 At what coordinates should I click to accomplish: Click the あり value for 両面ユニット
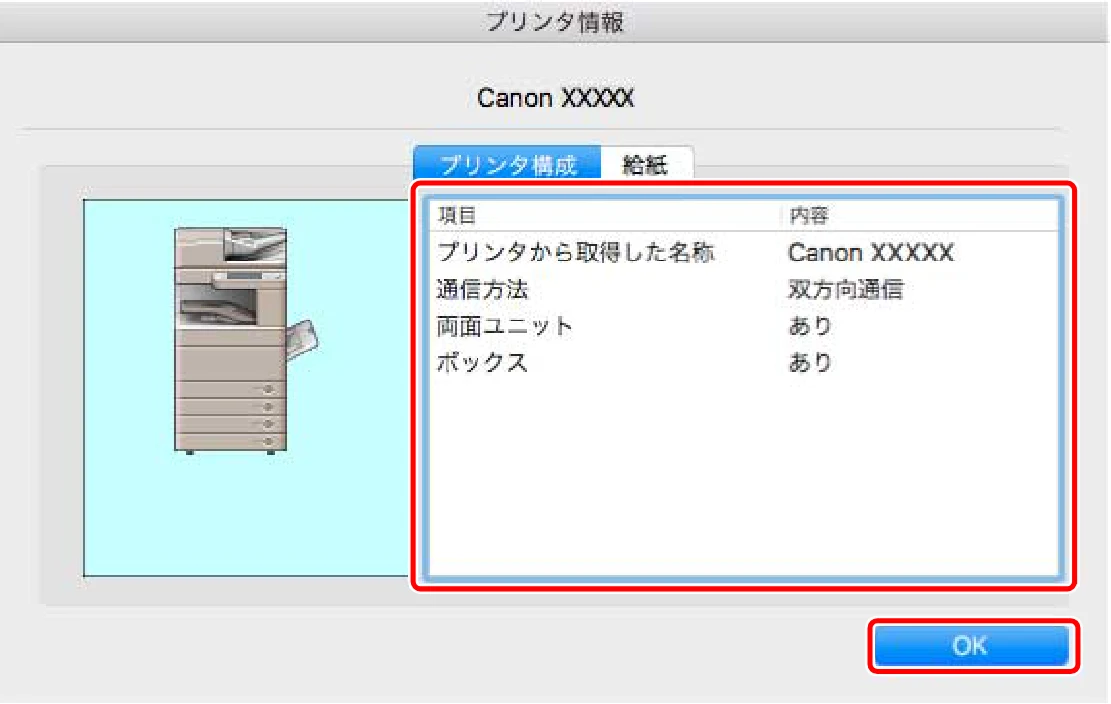[810, 326]
